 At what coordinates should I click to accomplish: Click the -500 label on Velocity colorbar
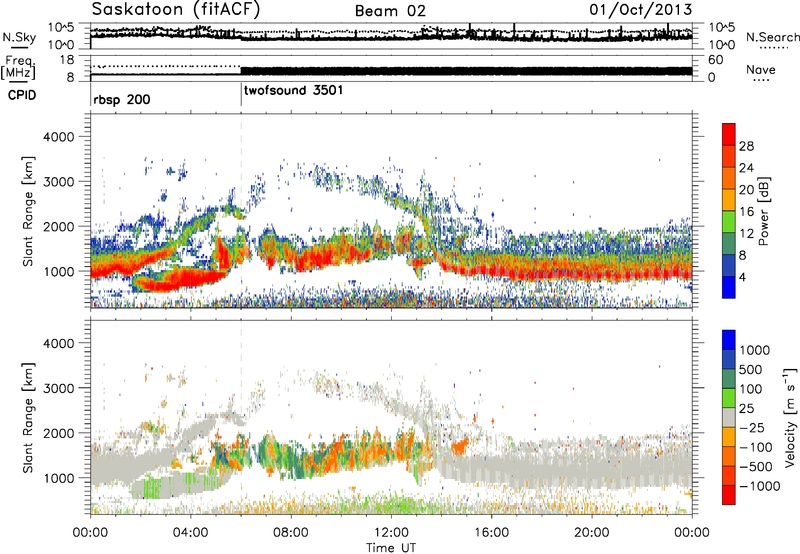[x=756, y=467]
